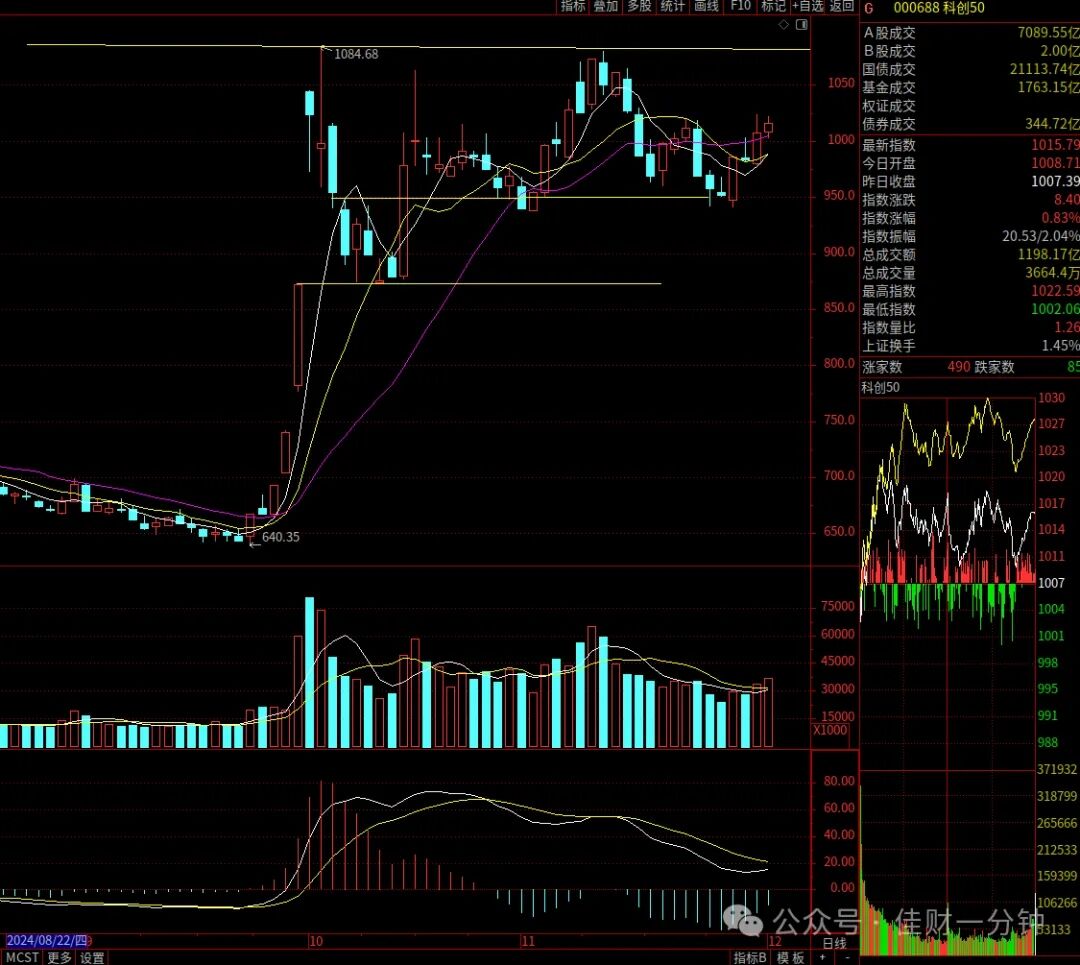Click the 昨日收盘 value 1007.39
This screenshot has height=965, width=1080.
click(1055, 181)
